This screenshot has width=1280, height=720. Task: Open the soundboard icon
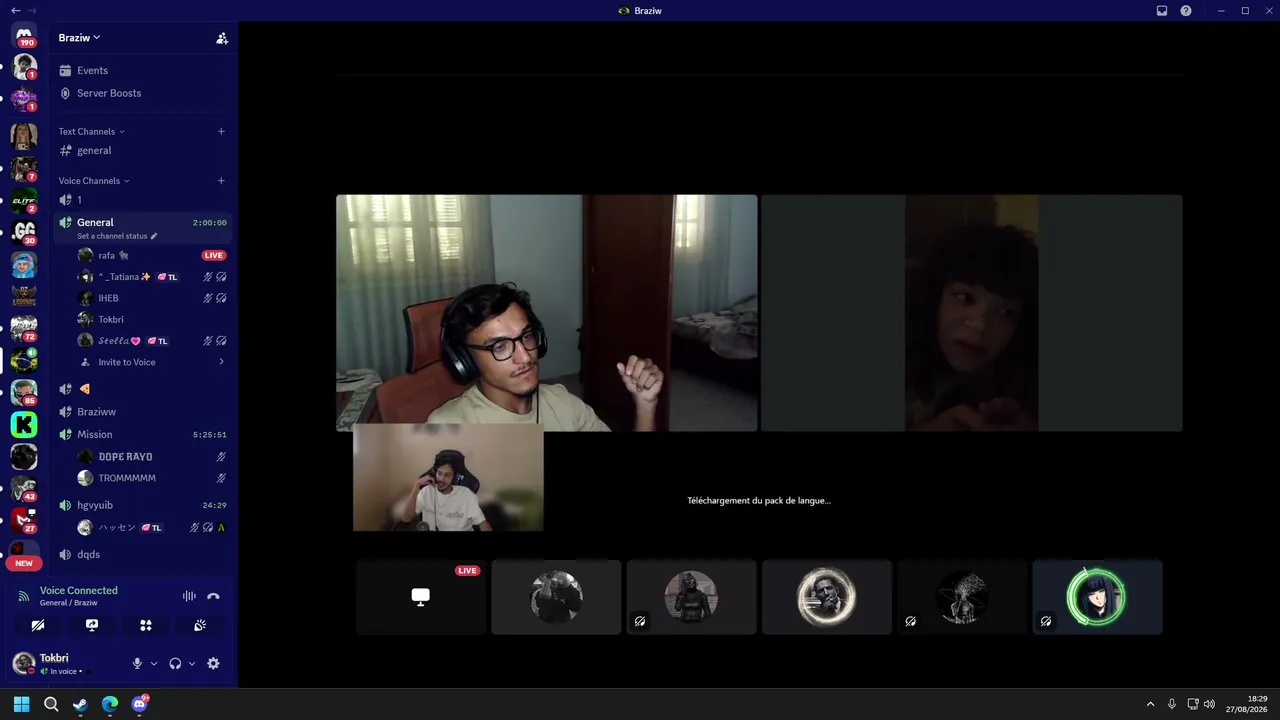pos(200,625)
